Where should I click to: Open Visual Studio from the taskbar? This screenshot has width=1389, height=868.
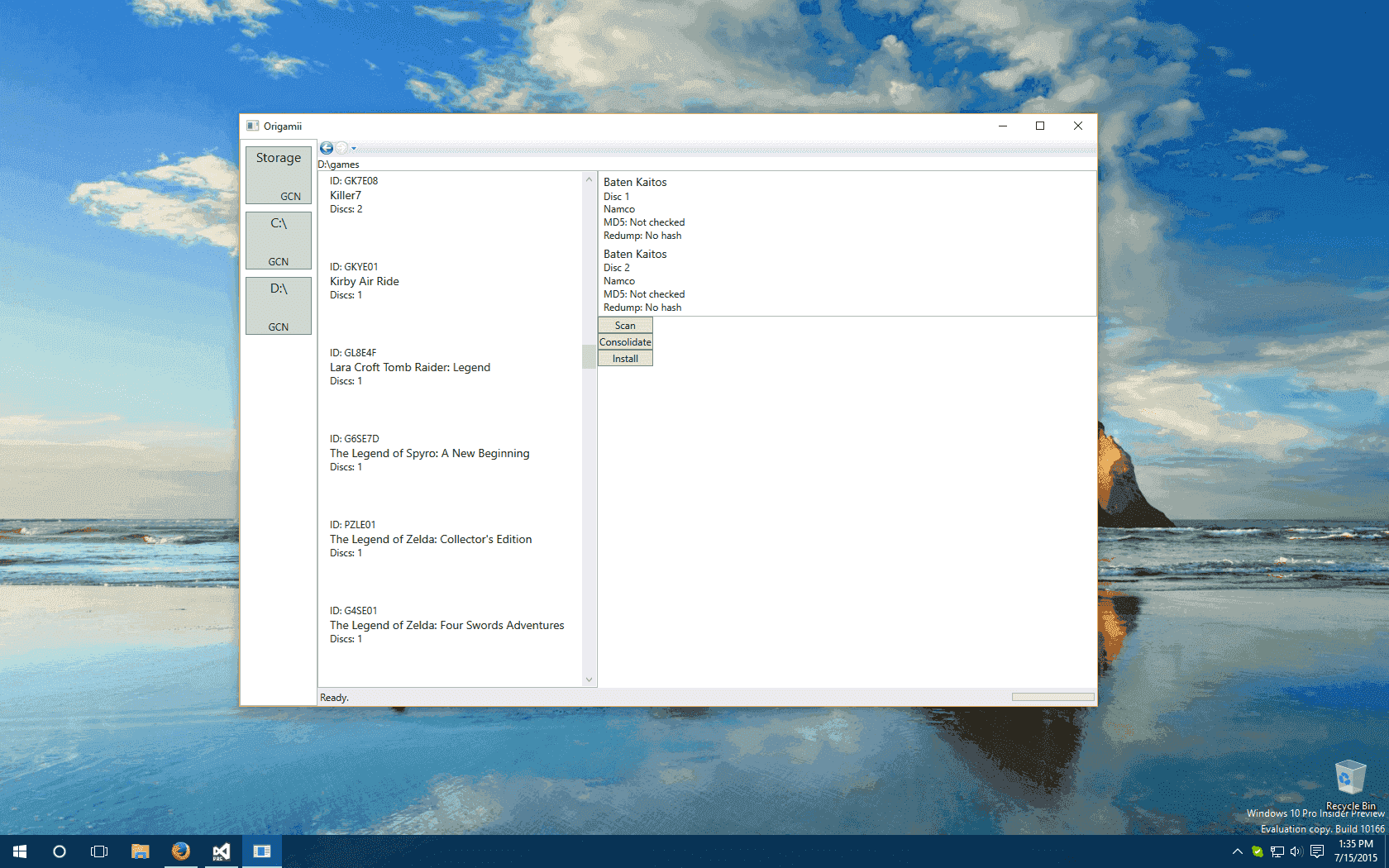pos(221,851)
